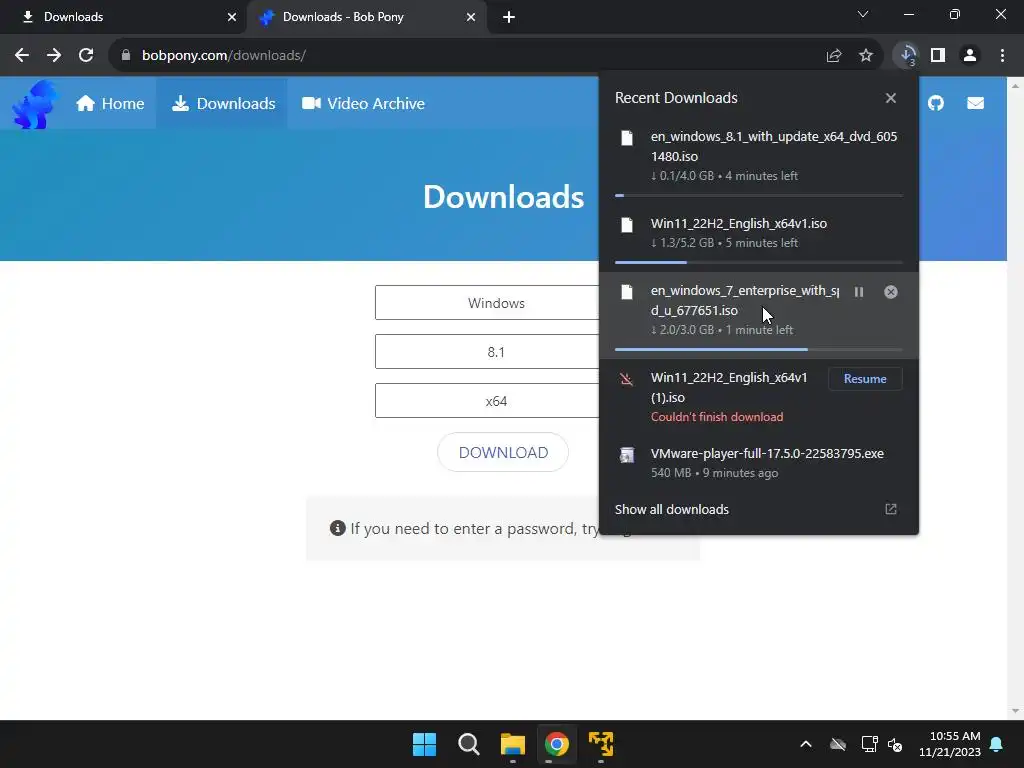Click the Chrome taskbar icon
Screen dimensions: 1024x768
556,744
